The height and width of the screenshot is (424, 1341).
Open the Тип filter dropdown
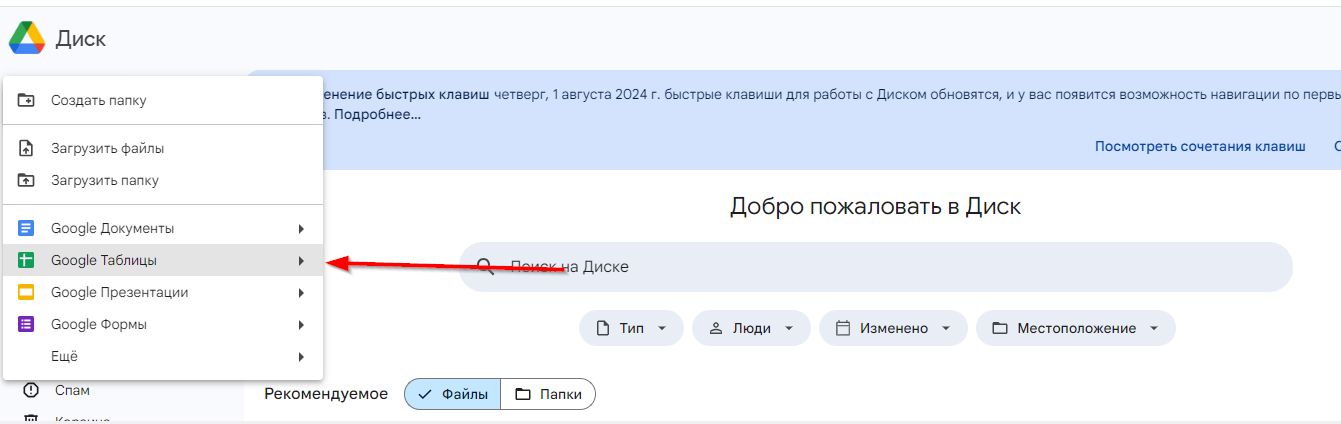(631, 328)
